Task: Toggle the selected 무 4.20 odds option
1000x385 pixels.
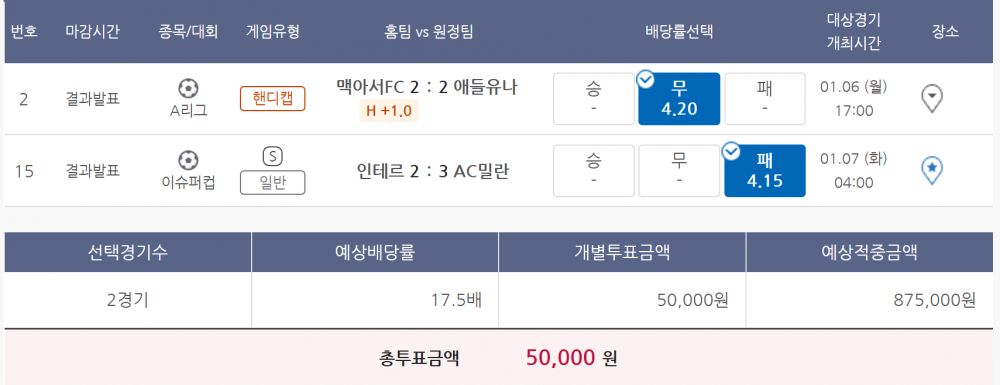Action: click(x=679, y=99)
